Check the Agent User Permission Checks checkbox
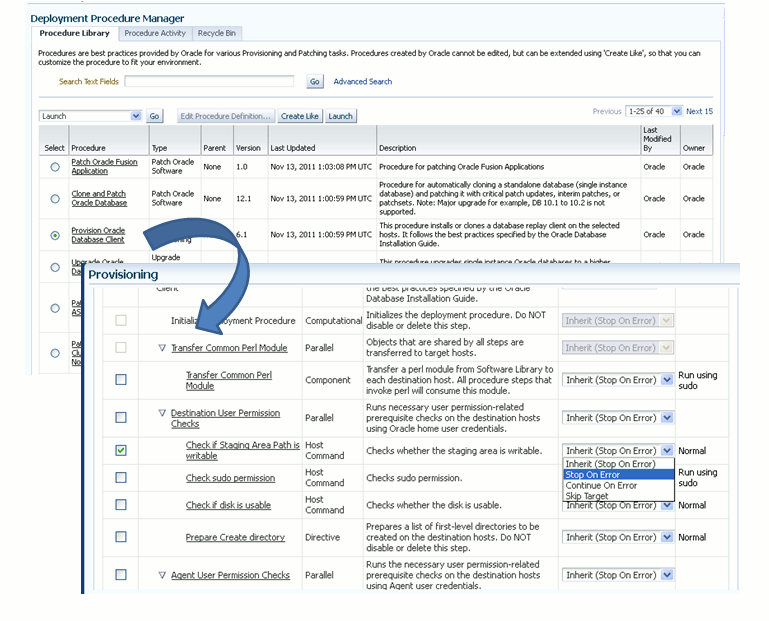 pyautogui.click(x=121, y=574)
